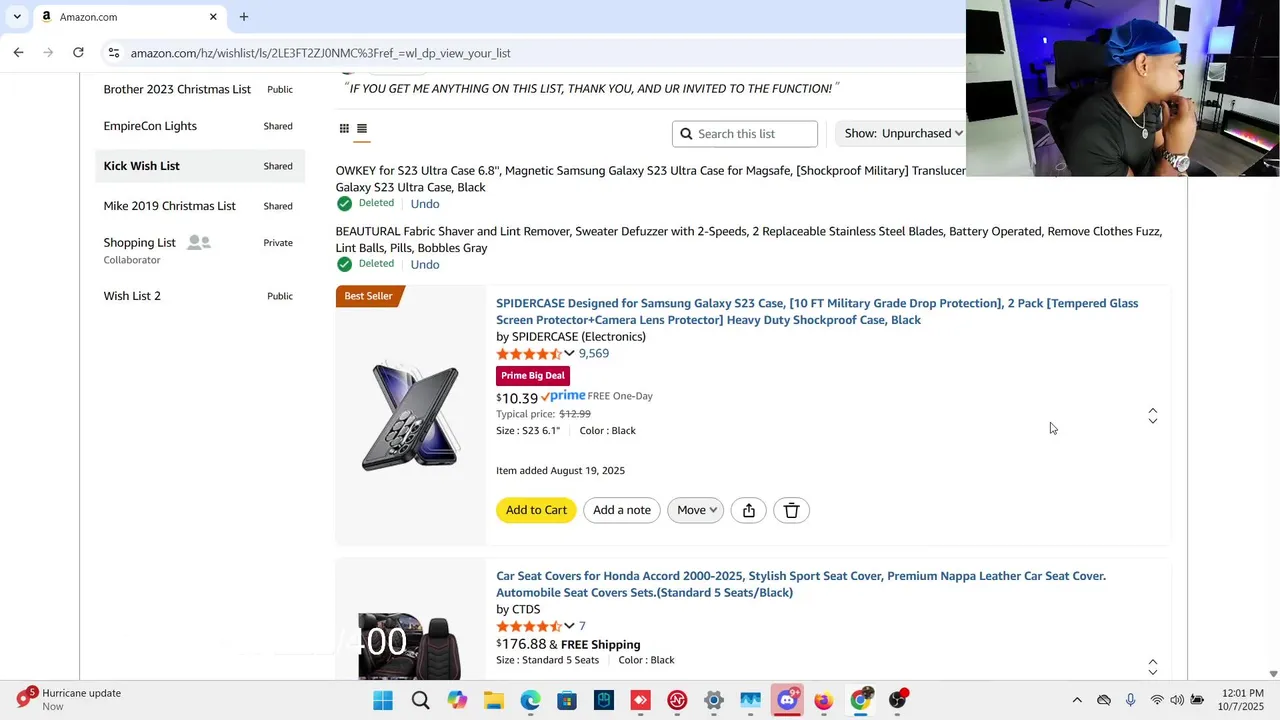1280x720 pixels.
Task: Click 'Item added August 19, 2025' text
Action: click(560, 470)
